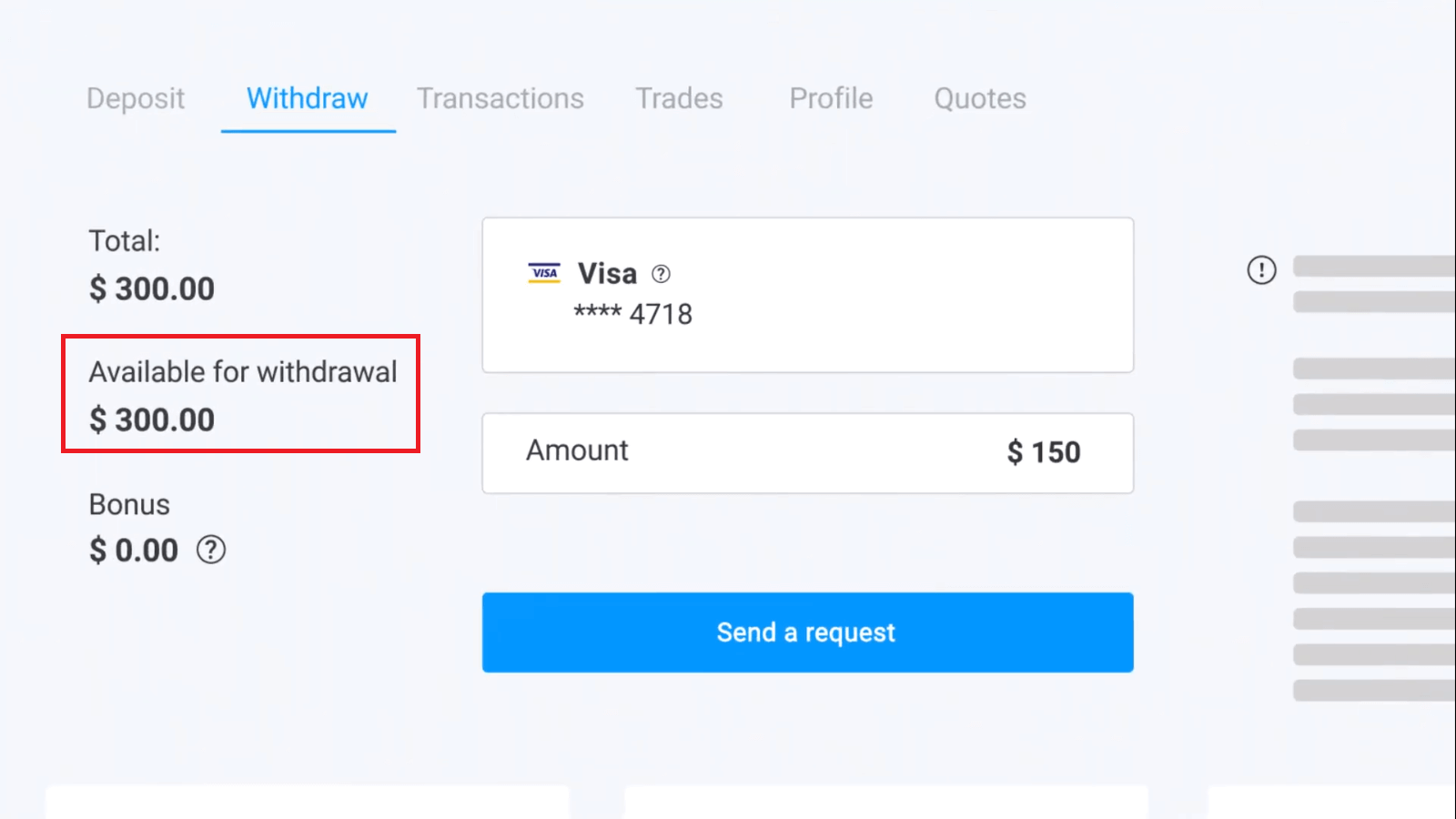Open the Transactions tab

pos(500,98)
